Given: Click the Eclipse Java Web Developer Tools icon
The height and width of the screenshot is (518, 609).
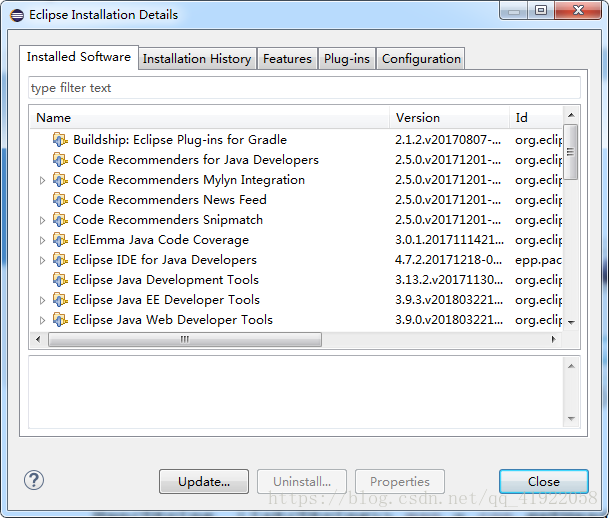Looking at the screenshot, I should coord(60,320).
